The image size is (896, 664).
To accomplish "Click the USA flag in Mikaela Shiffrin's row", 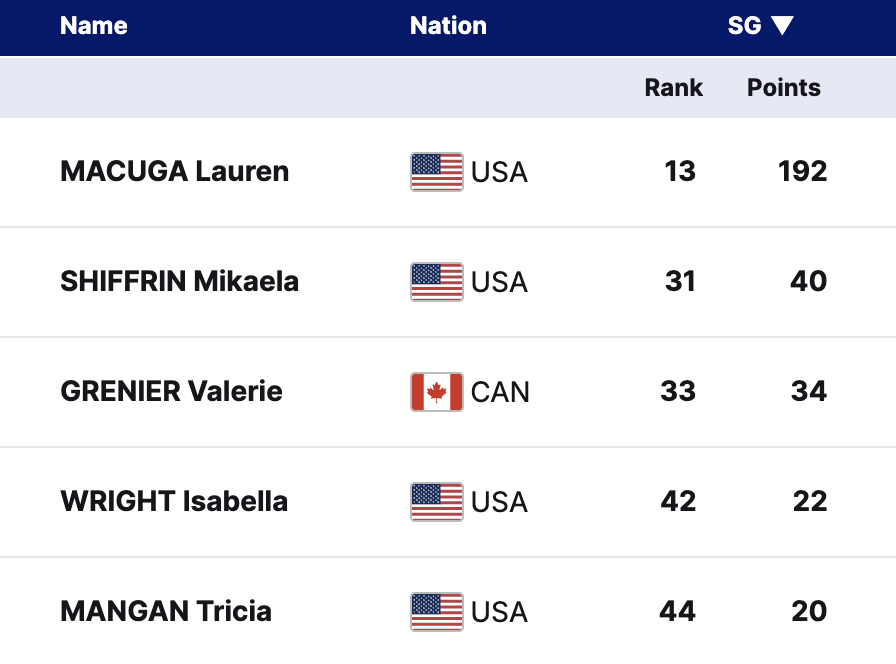I will [436, 282].
